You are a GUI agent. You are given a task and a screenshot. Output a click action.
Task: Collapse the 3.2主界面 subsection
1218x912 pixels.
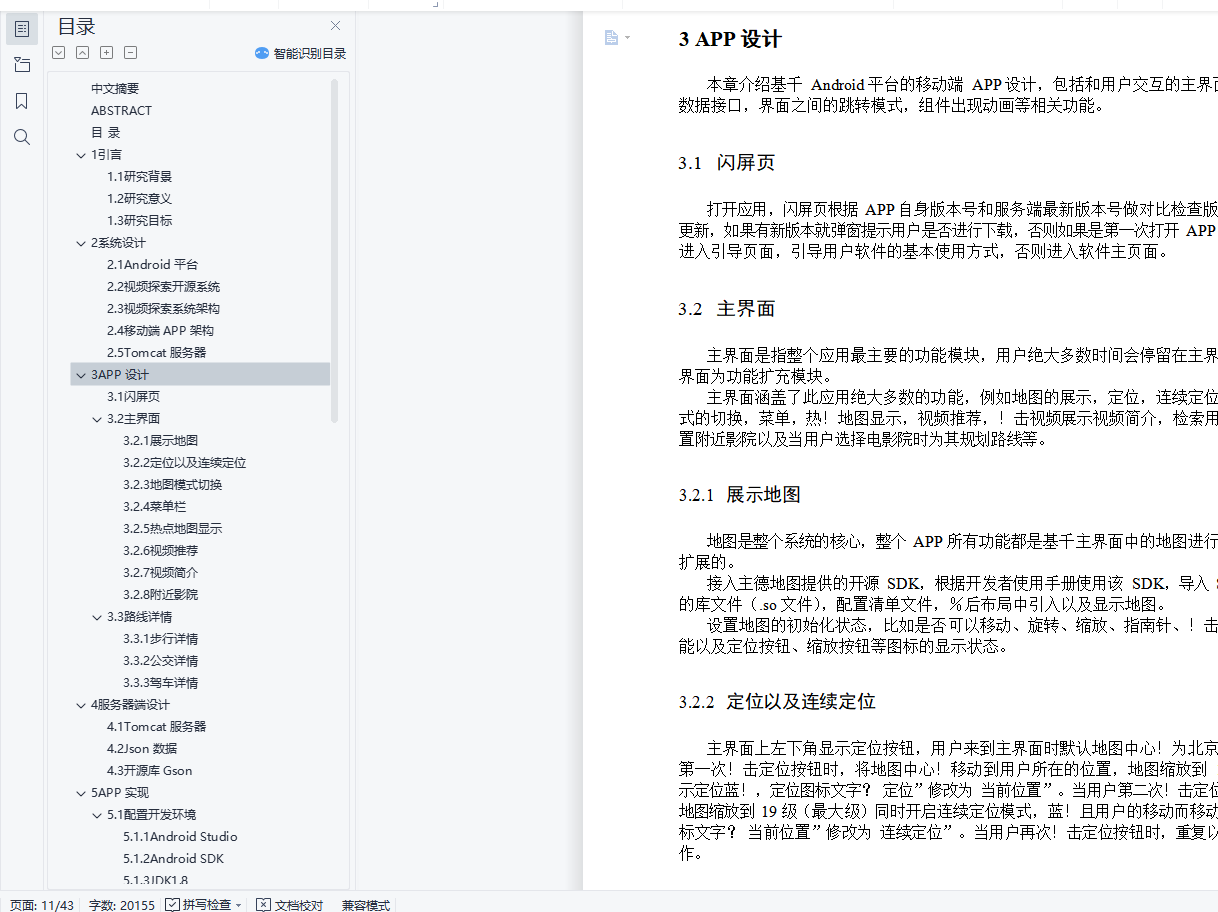[x=97, y=418]
